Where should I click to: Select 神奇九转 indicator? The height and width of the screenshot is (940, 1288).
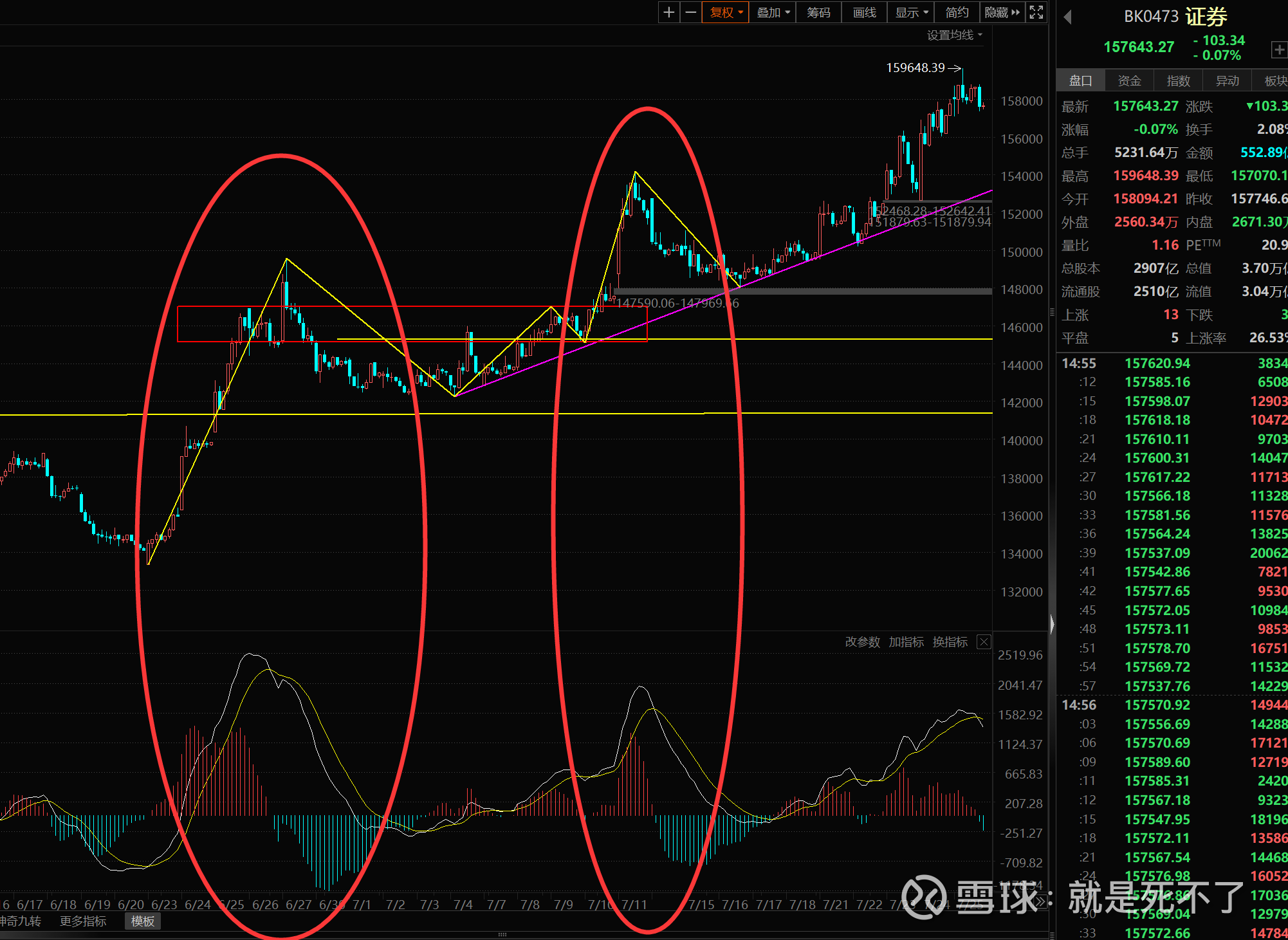click(x=21, y=921)
